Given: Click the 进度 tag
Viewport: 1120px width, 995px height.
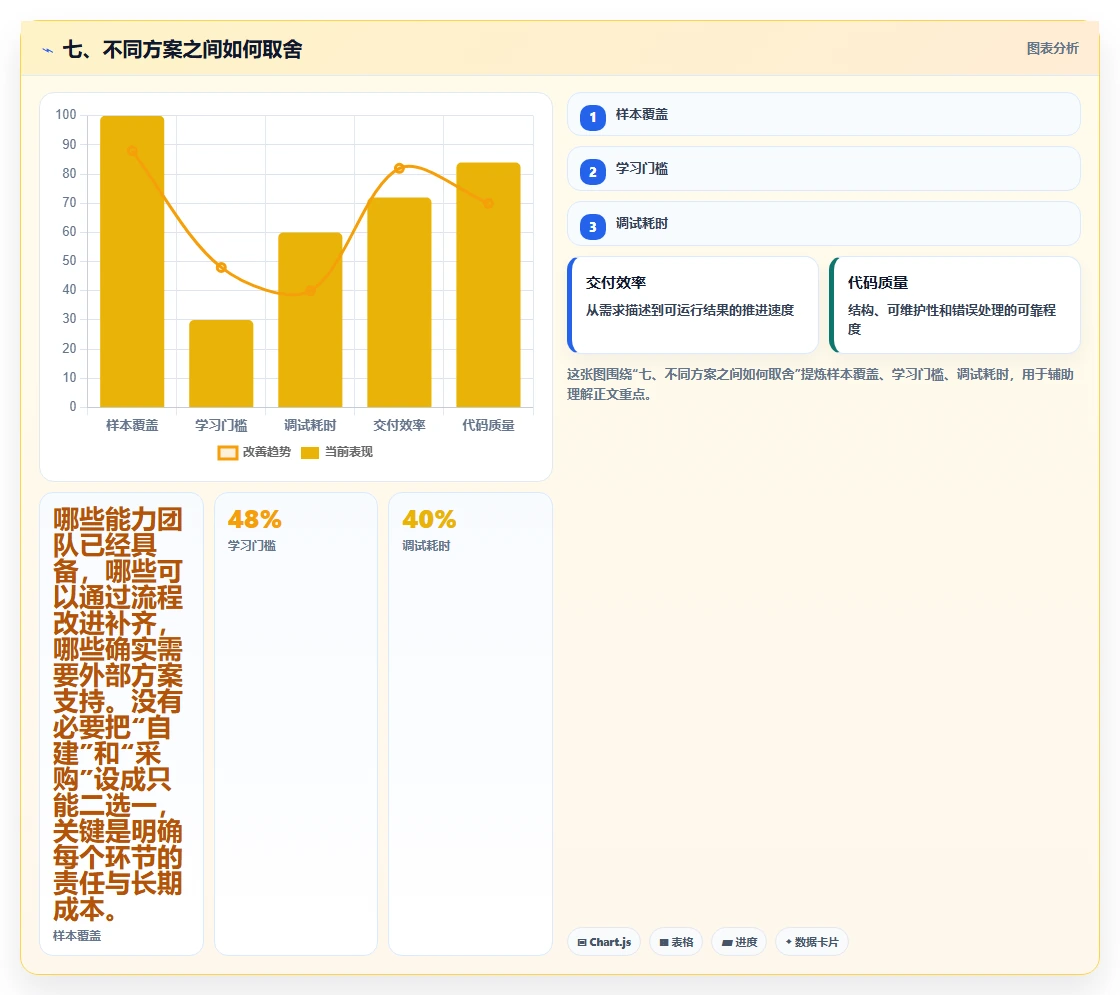Looking at the screenshot, I should 739,942.
